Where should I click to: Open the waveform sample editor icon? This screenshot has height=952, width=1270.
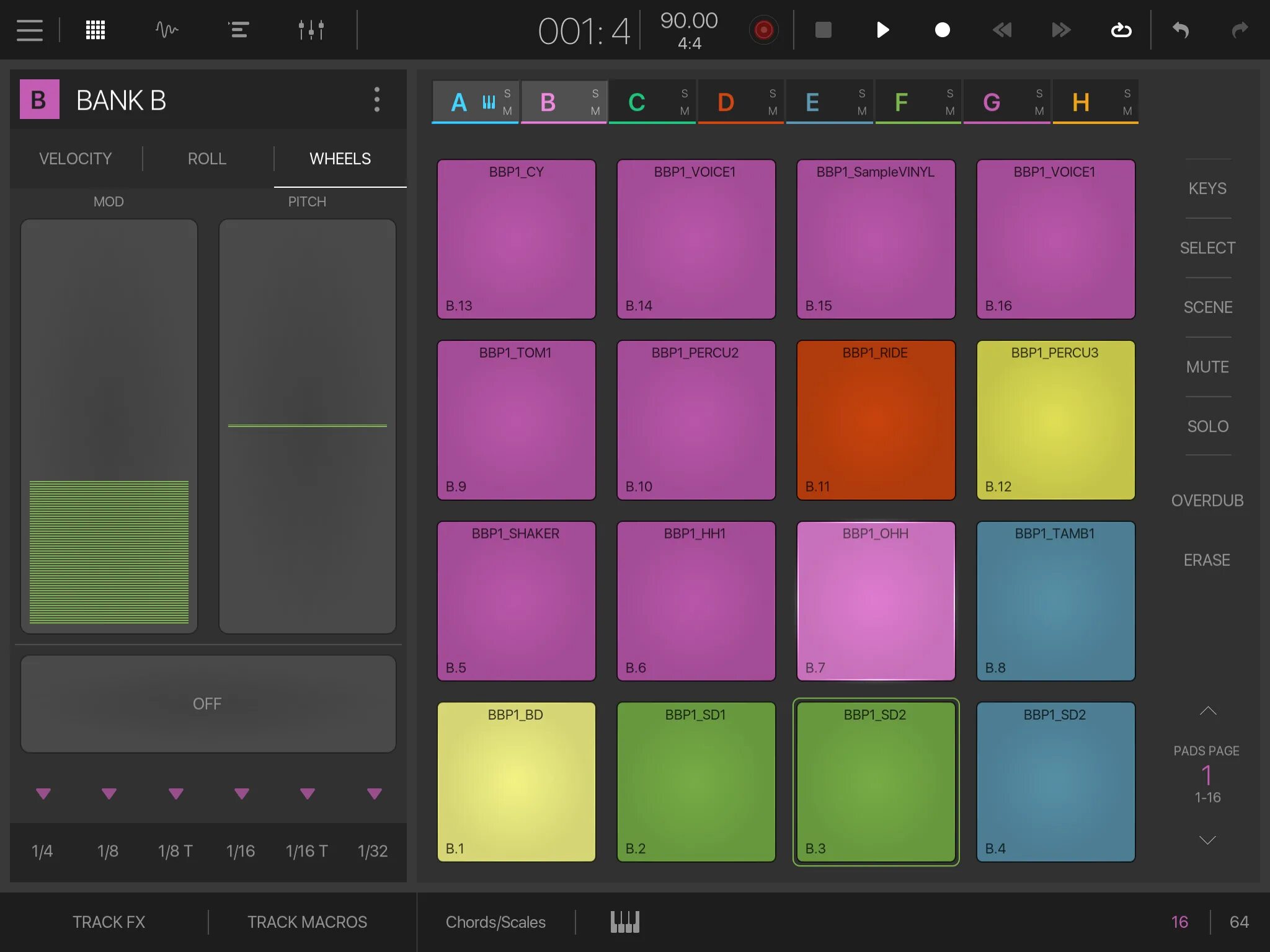166,30
